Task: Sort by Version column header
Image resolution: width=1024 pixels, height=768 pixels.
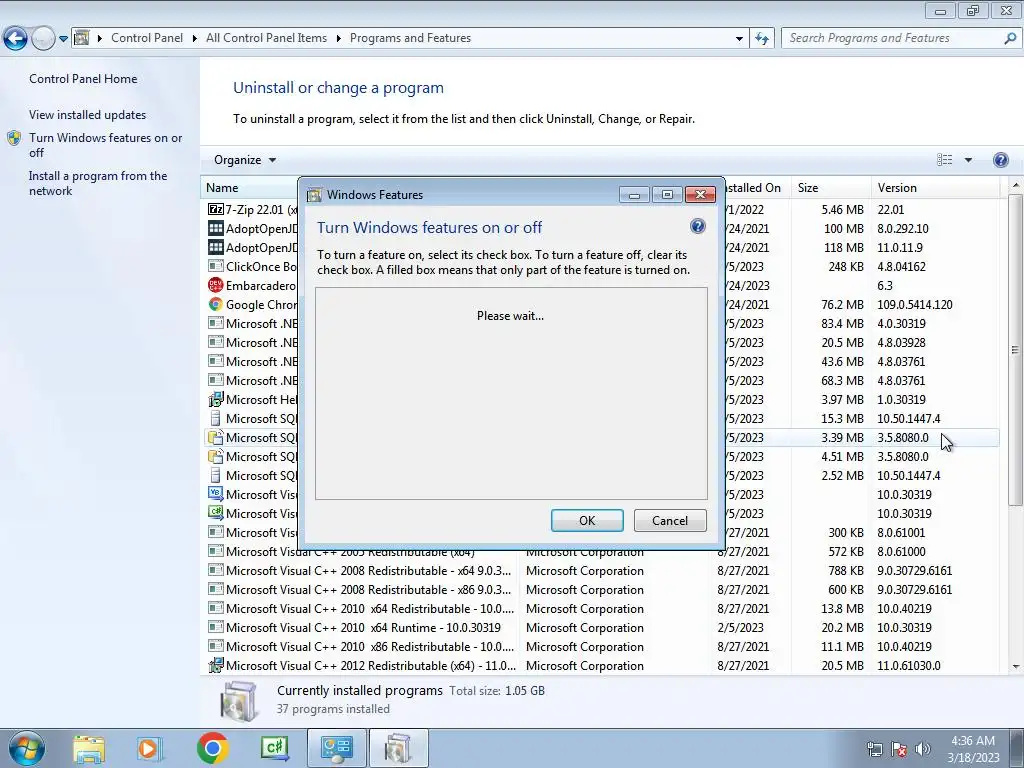Action: [935, 188]
